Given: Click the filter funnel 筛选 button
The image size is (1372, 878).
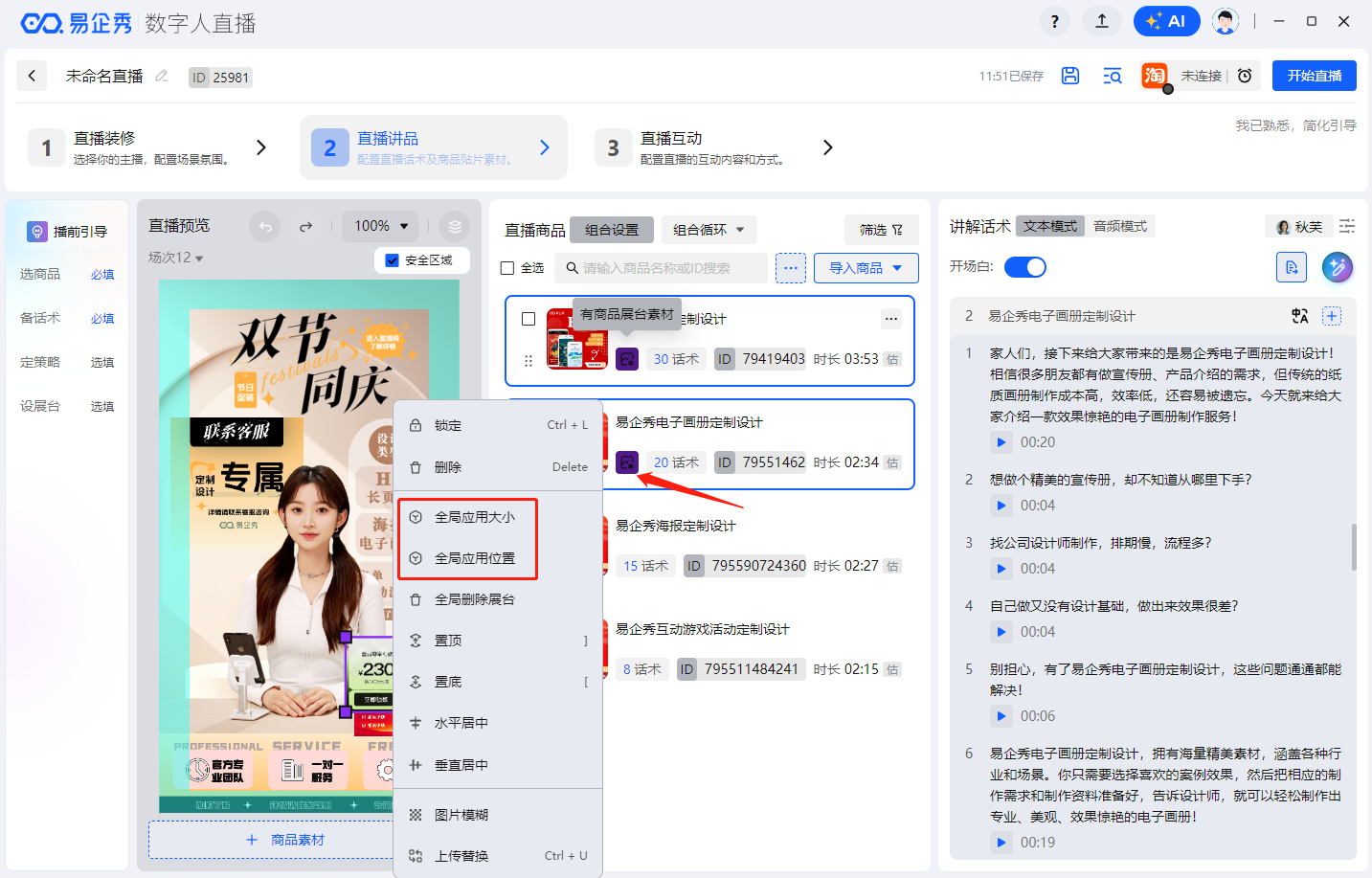Looking at the screenshot, I should point(881,230).
